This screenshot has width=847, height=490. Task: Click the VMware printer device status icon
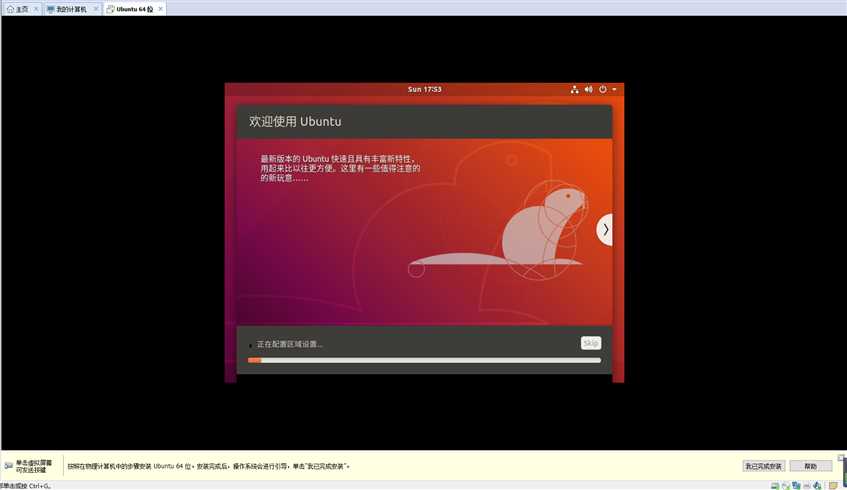806,486
